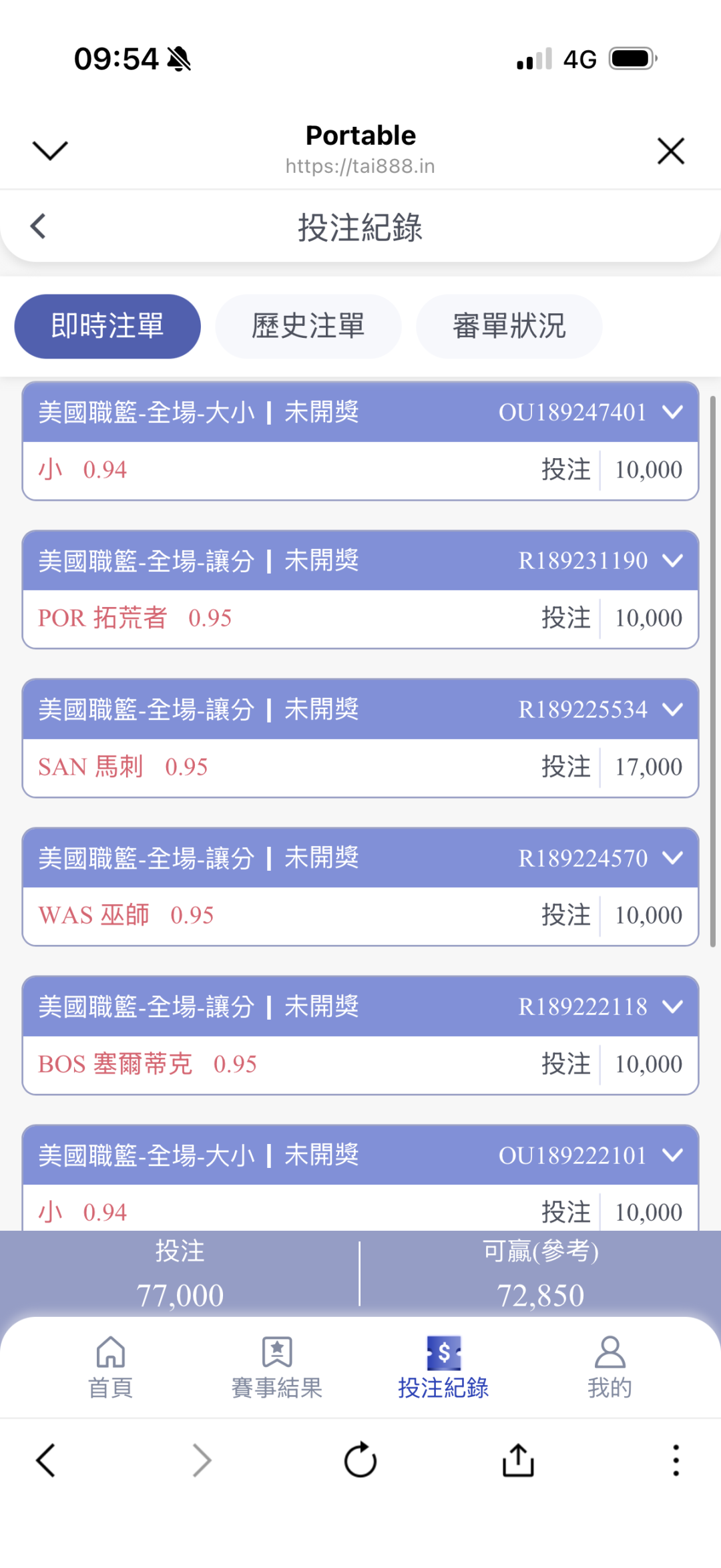Screen dimensions: 721x1568
Task: Click the browser reload icon
Action: 360,1460
